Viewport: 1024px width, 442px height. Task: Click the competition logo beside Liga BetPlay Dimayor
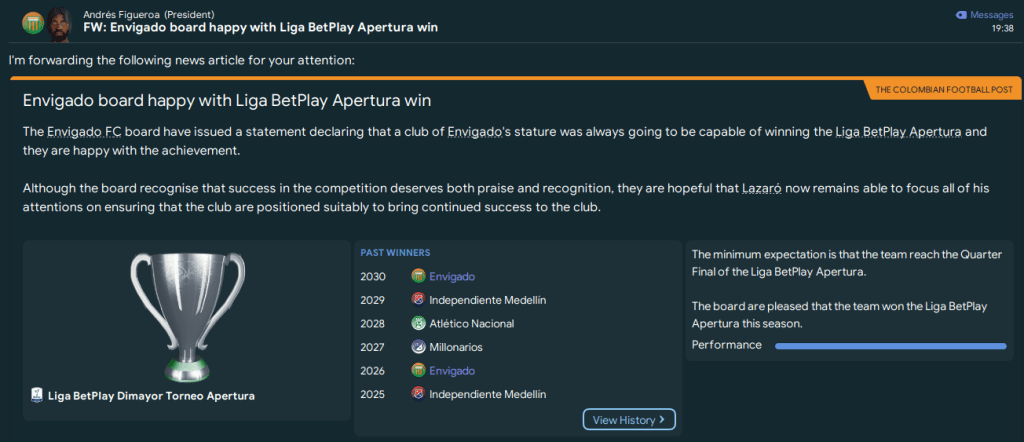36,396
